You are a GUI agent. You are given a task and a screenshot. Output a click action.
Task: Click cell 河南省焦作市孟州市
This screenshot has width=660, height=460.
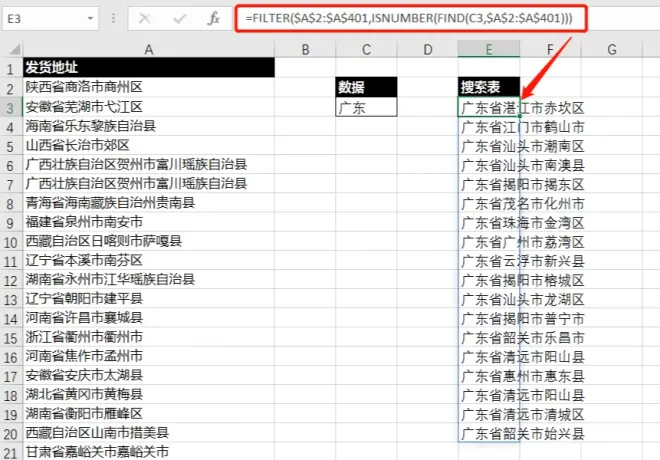point(149,356)
